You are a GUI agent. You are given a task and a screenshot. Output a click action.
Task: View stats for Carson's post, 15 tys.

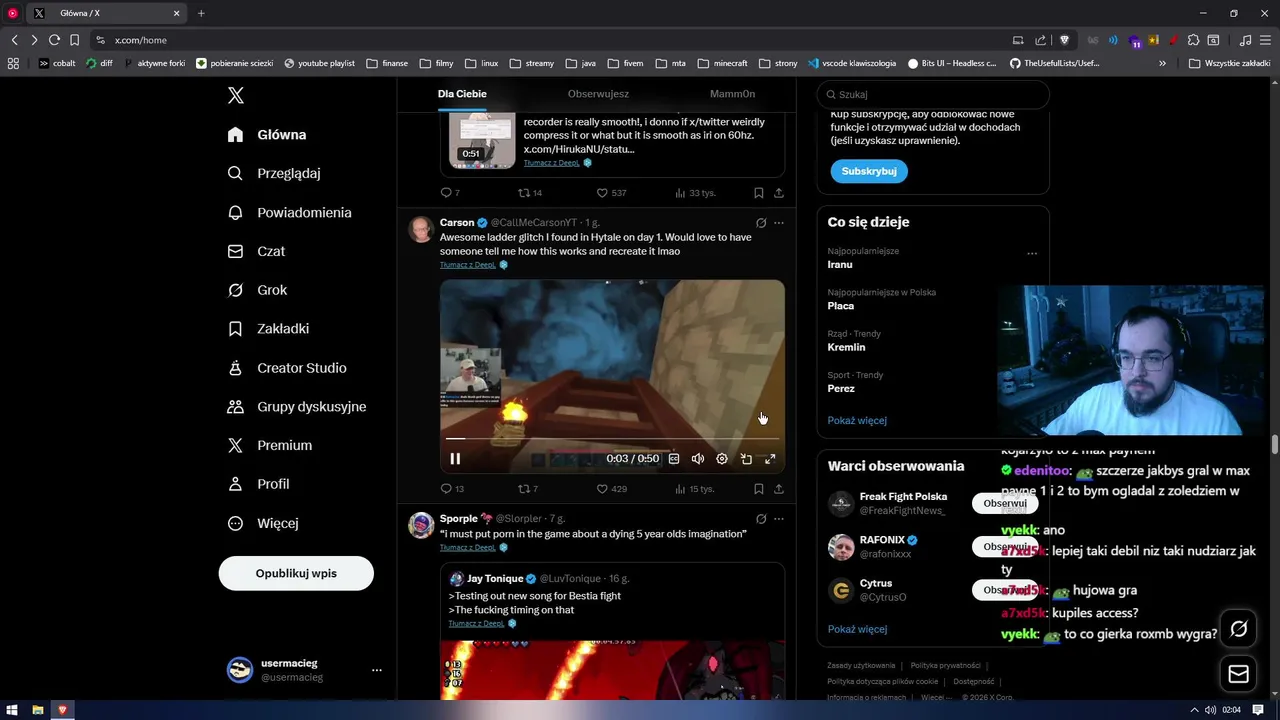[694, 489]
